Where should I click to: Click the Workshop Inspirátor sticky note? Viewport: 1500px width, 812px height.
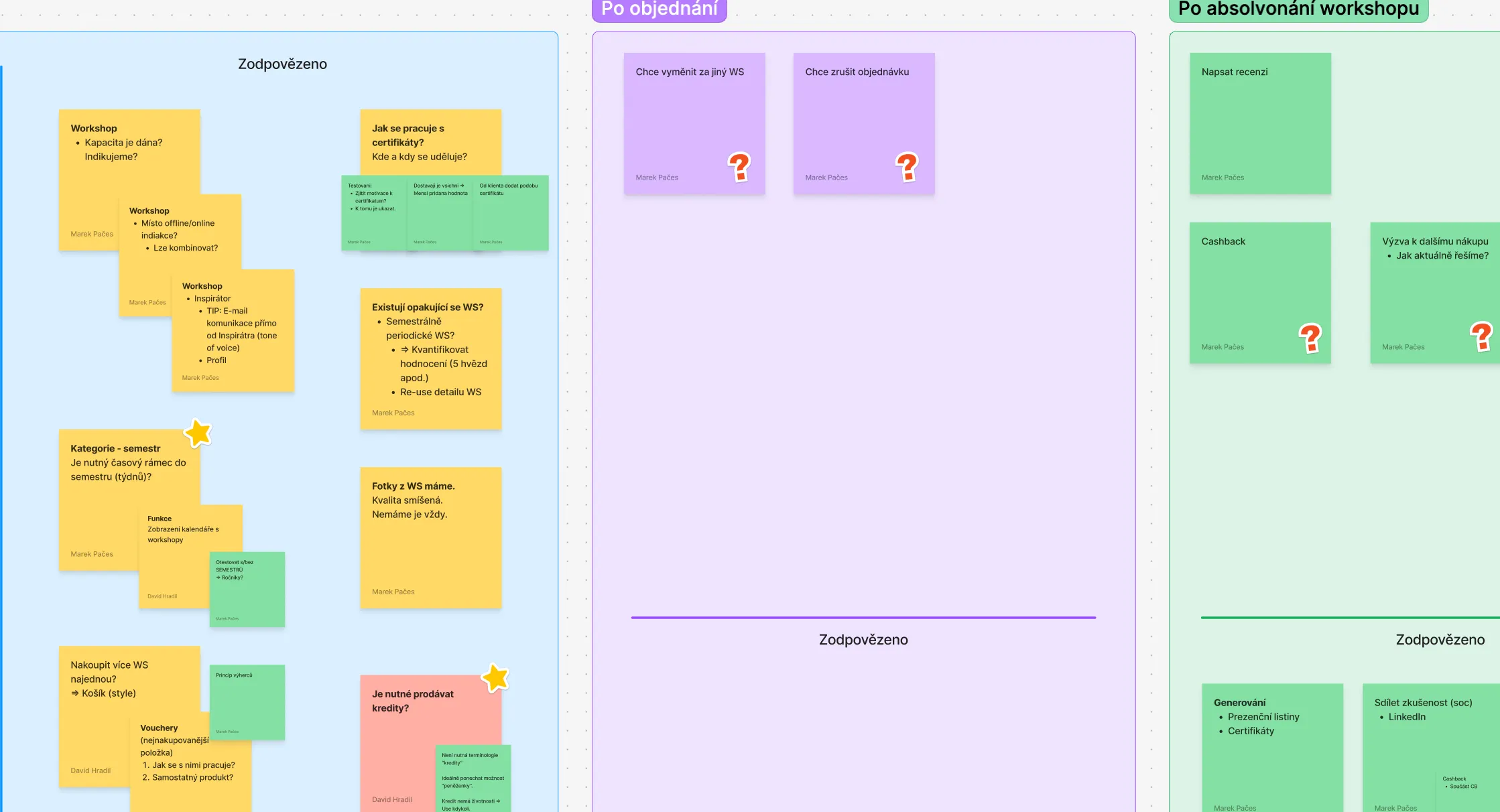(x=233, y=331)
